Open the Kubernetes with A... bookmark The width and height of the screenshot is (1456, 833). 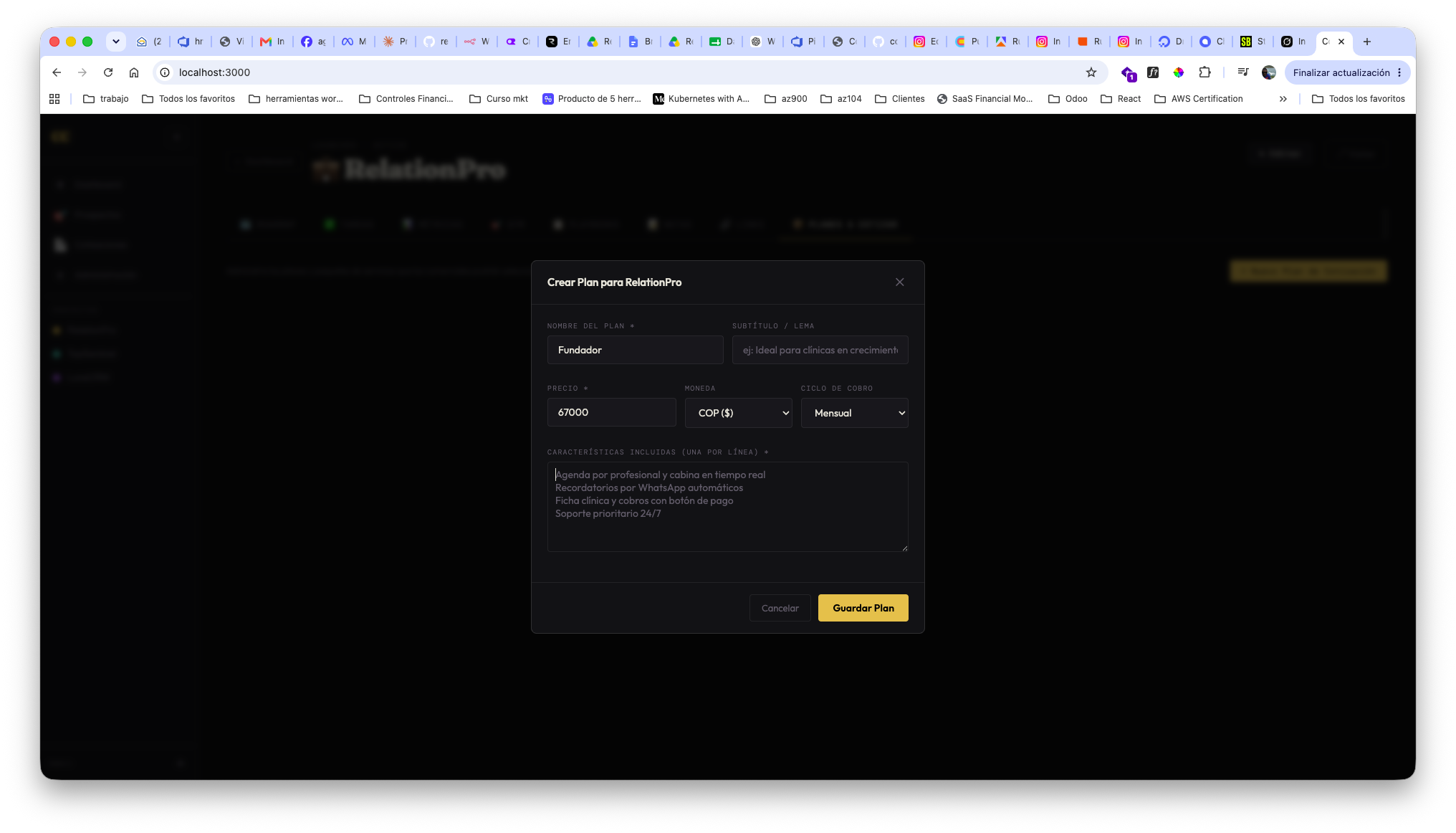click(701, 99)
